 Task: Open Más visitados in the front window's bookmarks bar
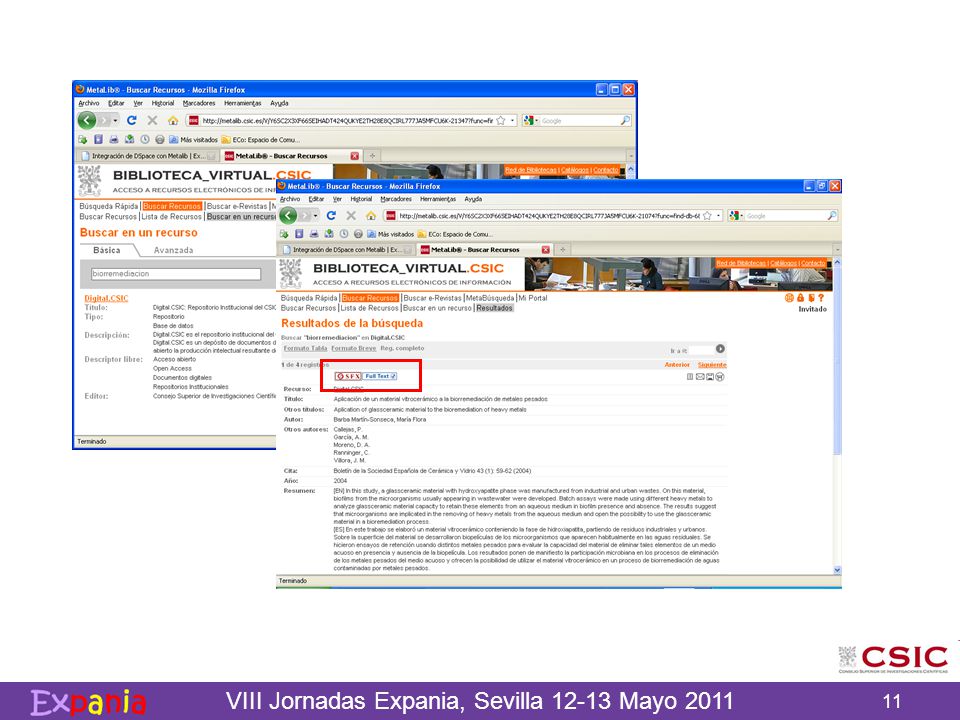(x=391, y=234)
